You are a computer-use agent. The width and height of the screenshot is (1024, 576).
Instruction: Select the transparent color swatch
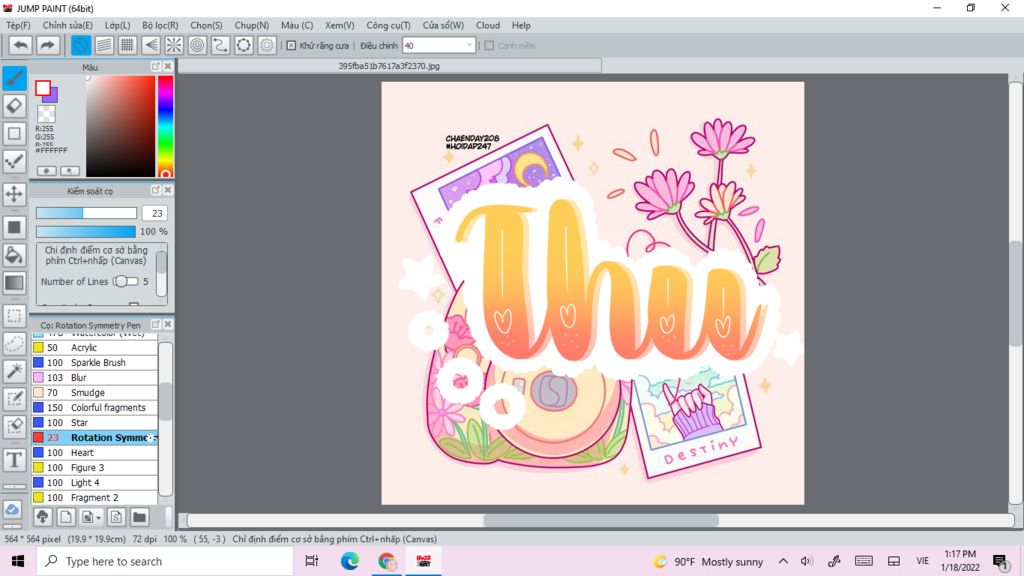click(x=46, y=114)
